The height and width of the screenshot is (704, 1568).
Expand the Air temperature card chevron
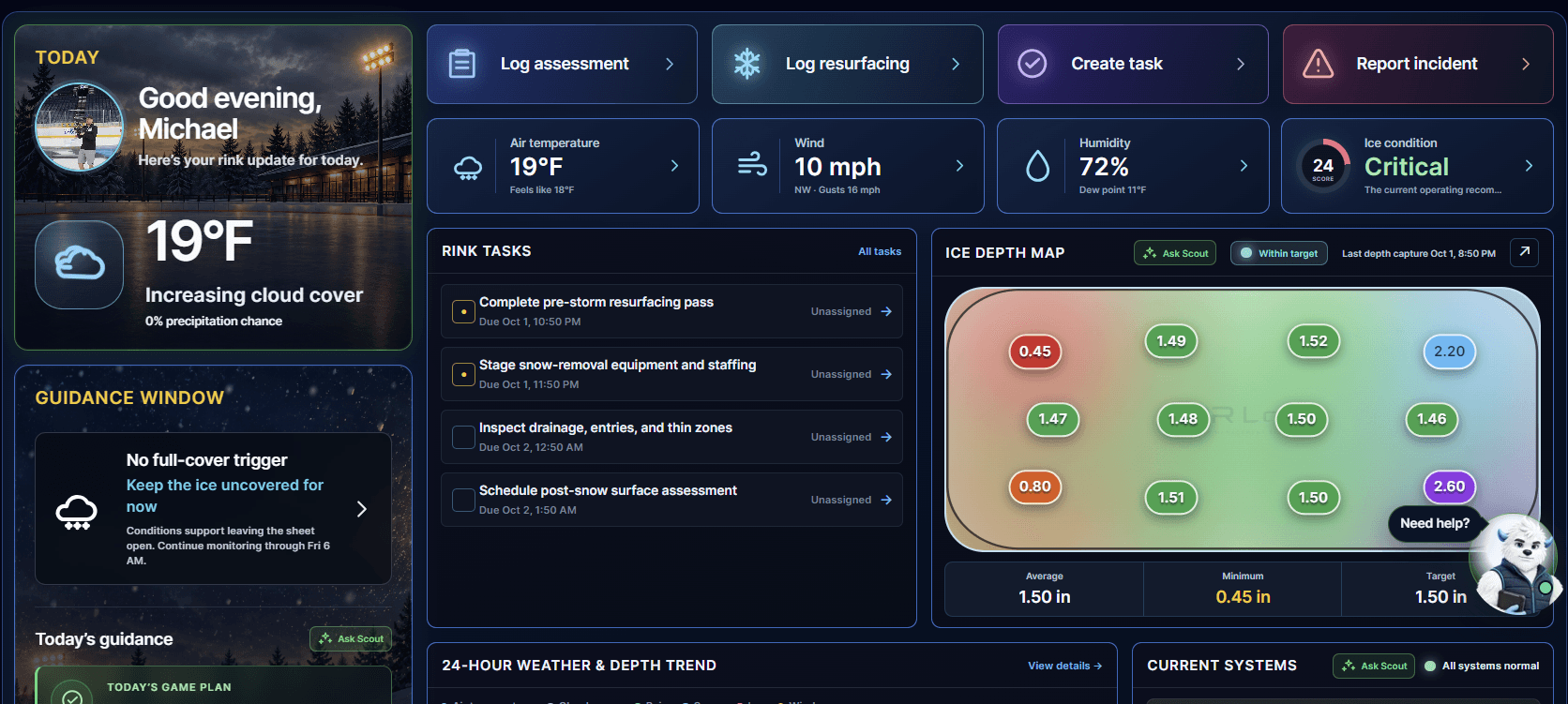pos(674,166)
